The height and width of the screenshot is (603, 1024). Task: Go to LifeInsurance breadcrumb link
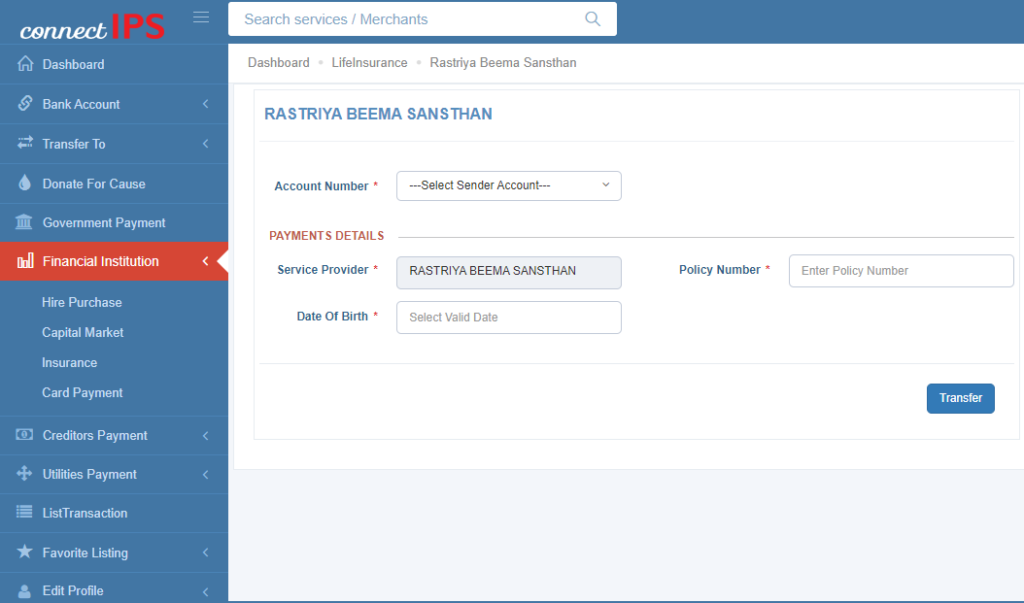[x=369, y=63]
